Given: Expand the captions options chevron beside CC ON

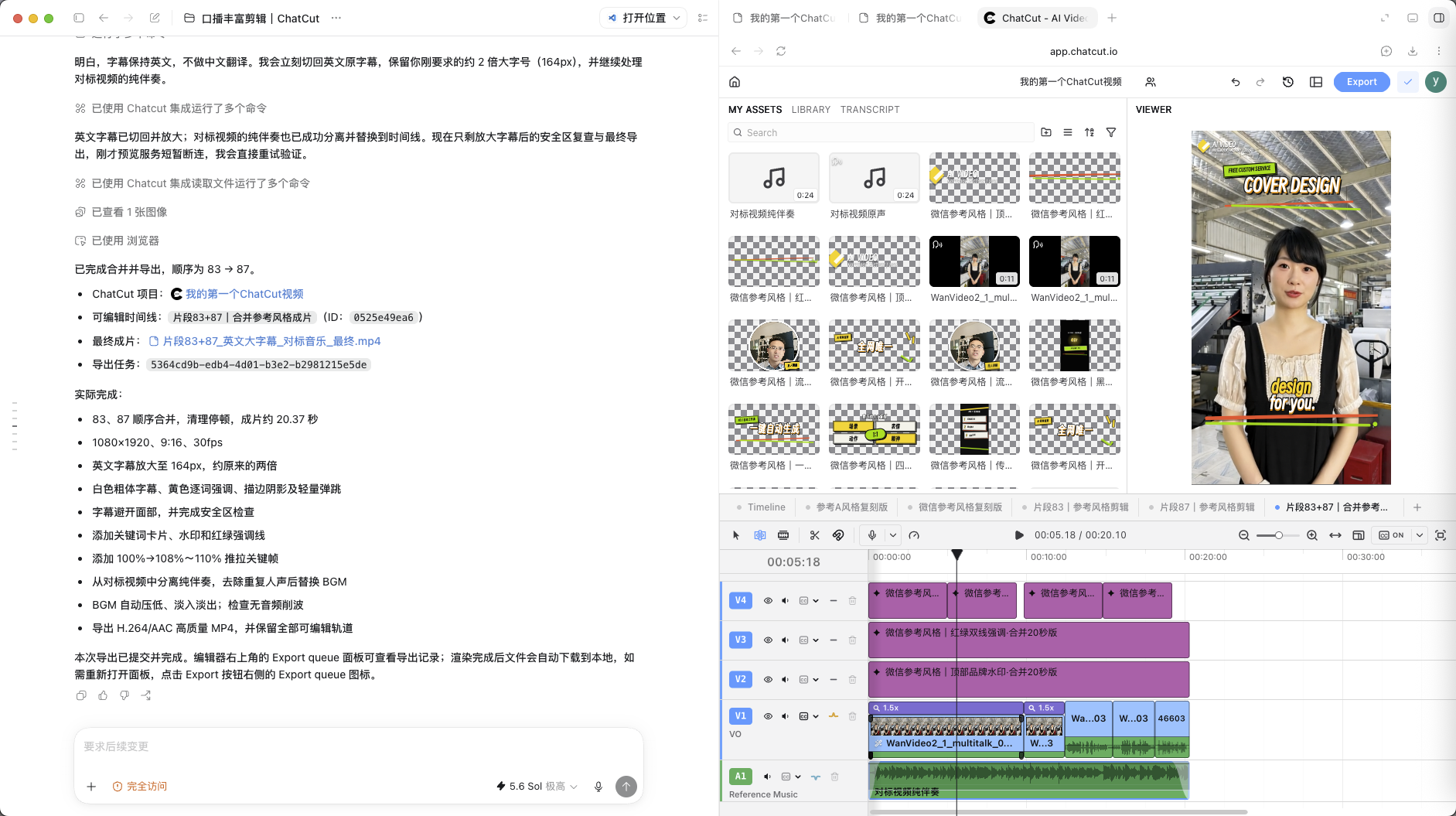Looking at the screenshot, I should coord(1420,535).
